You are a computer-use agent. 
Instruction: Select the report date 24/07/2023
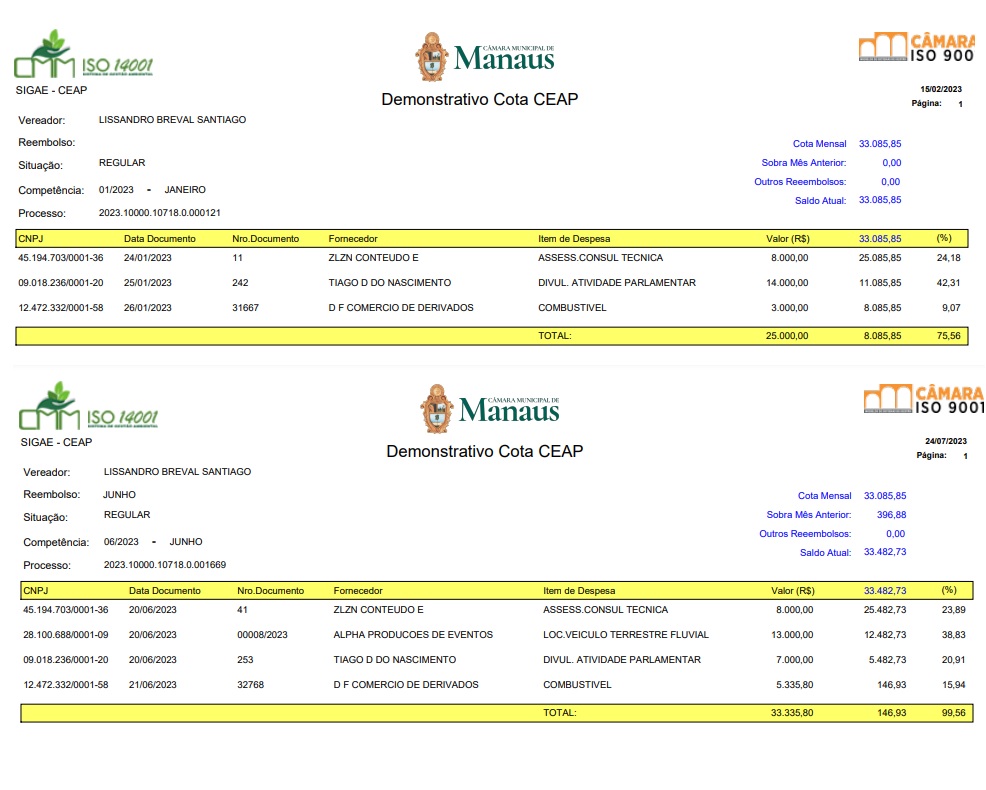tap(946, 442)
